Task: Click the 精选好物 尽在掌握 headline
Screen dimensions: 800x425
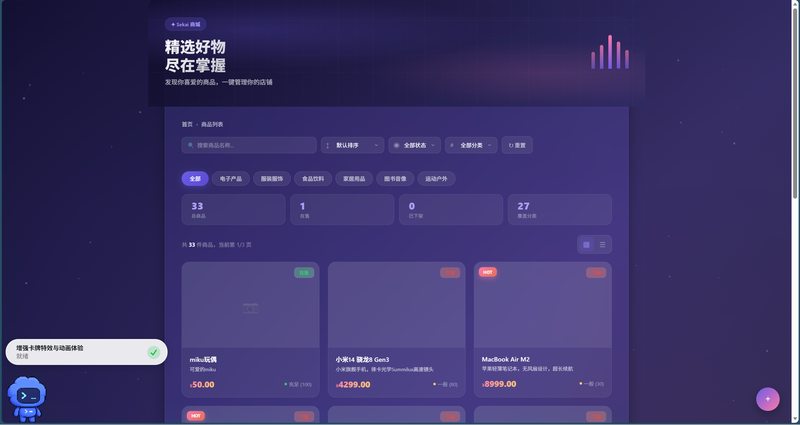Action: pyautogui.click(x=195, y=56)
